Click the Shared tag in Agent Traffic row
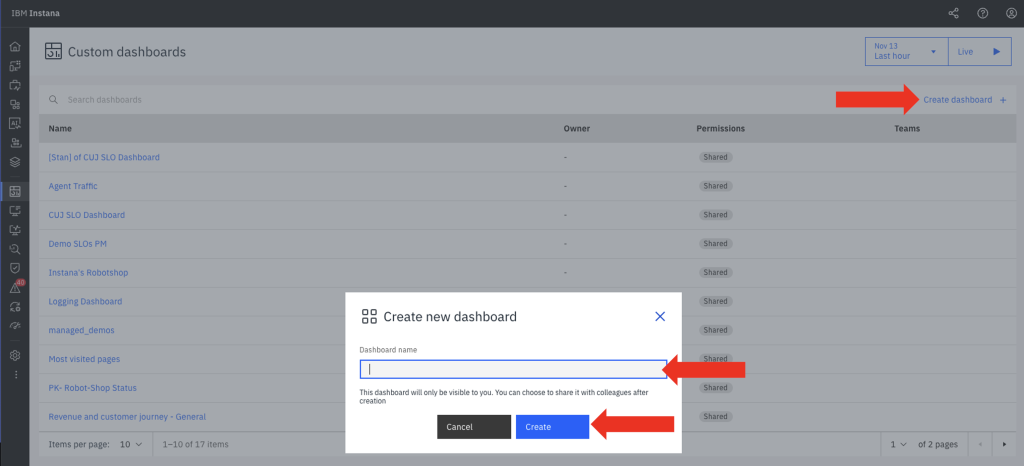Image resolution: width=1024 pixels, height=466 pixels. (x=716, y=186)
